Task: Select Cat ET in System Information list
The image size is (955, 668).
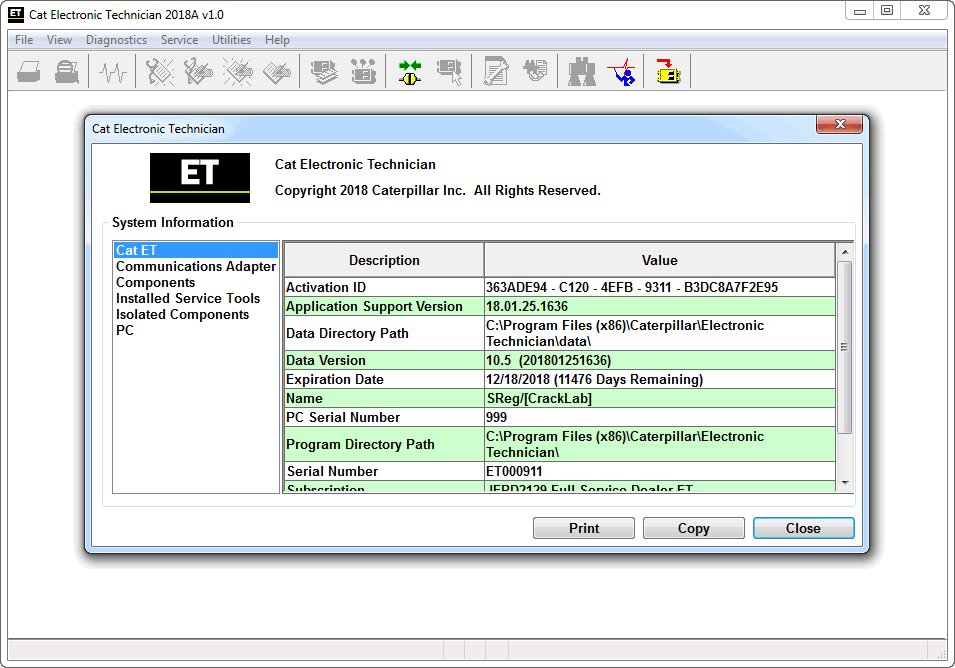Action: click(196, 250)
